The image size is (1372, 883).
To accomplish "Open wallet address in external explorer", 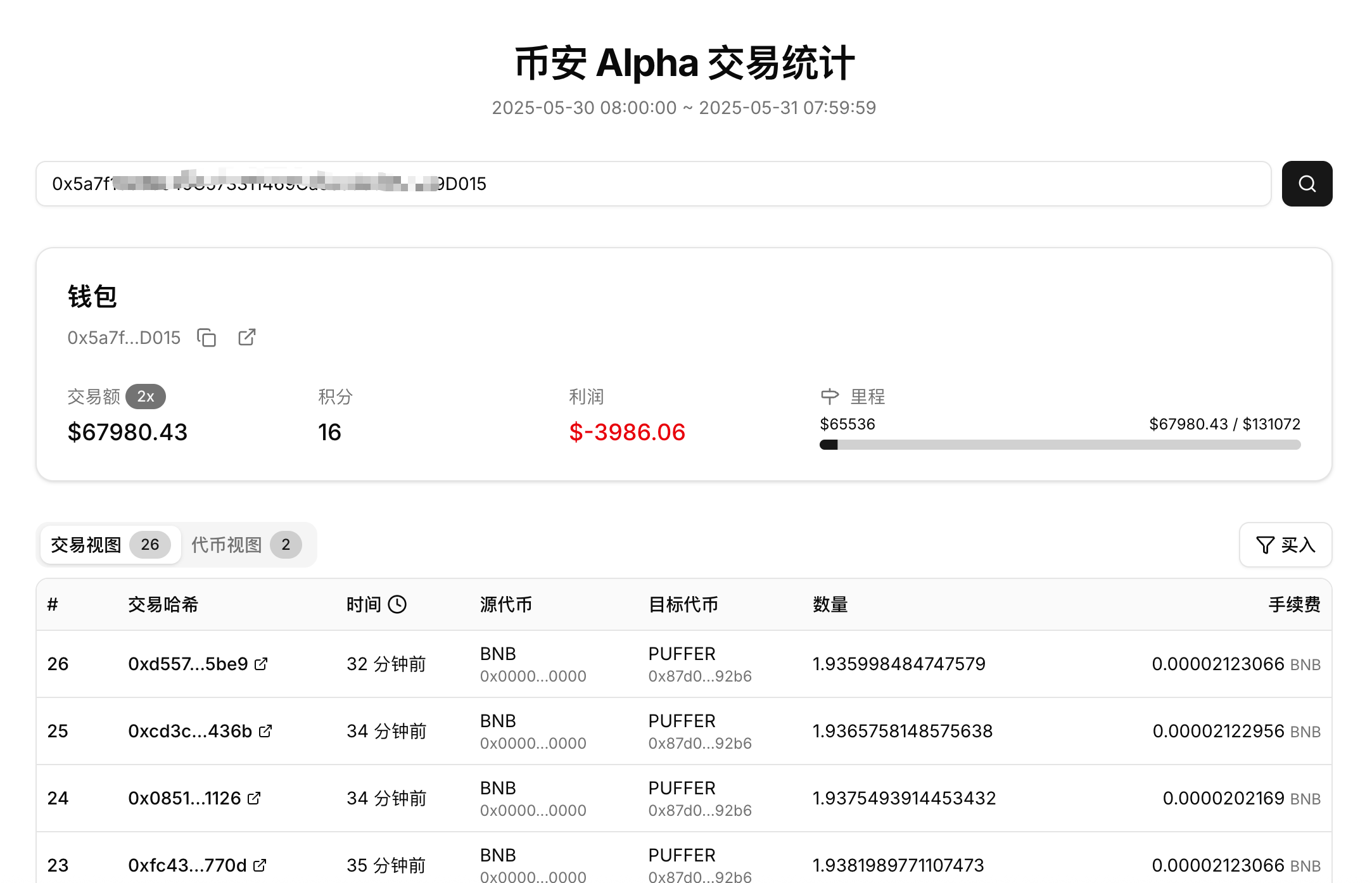I will 247,338.
